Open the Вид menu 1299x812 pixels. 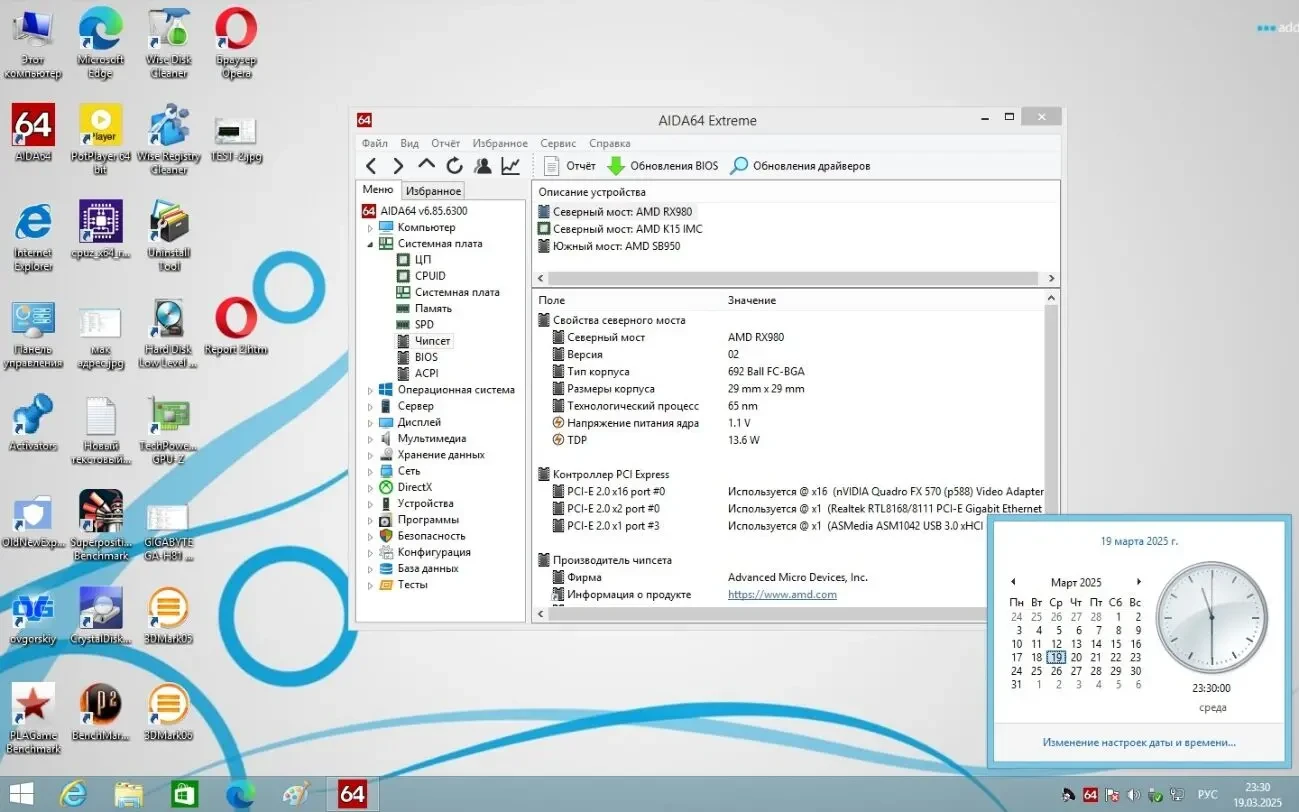coord(409,143)
